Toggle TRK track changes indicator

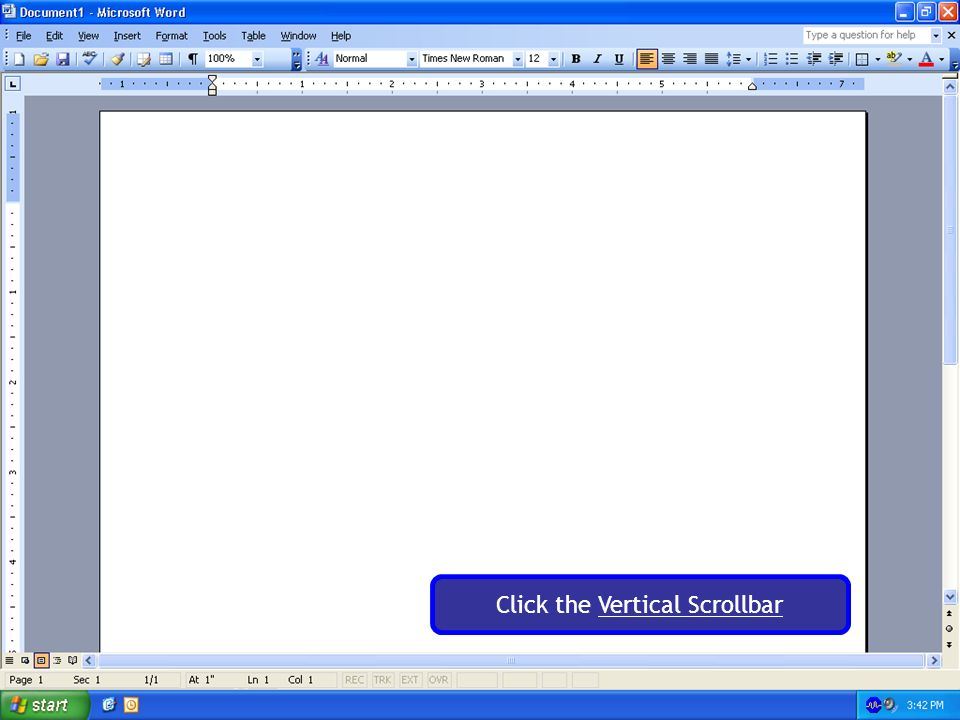click(382, 680)
